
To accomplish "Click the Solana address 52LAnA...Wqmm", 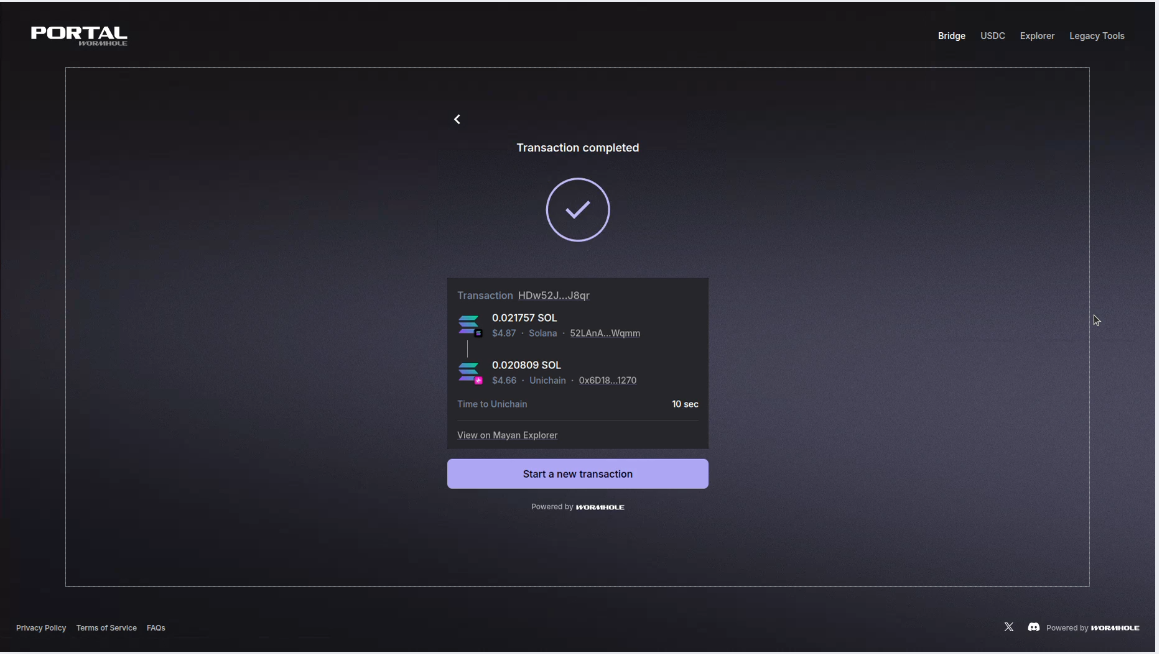I will click(604, 333).
